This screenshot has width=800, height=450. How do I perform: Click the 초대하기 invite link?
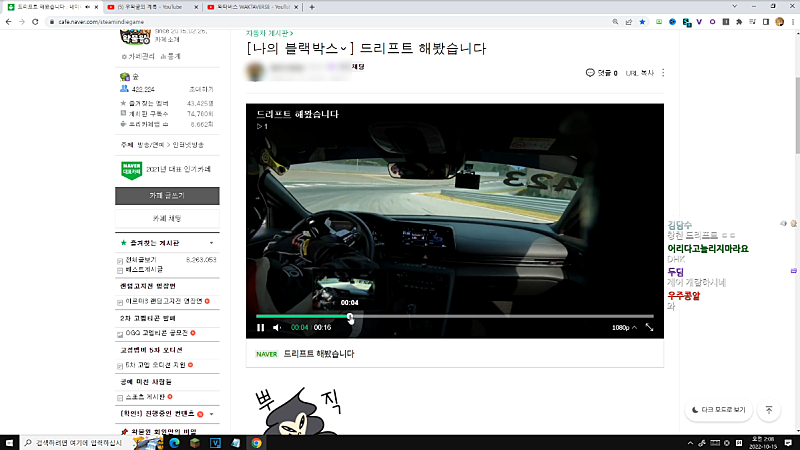pos(202,89)
